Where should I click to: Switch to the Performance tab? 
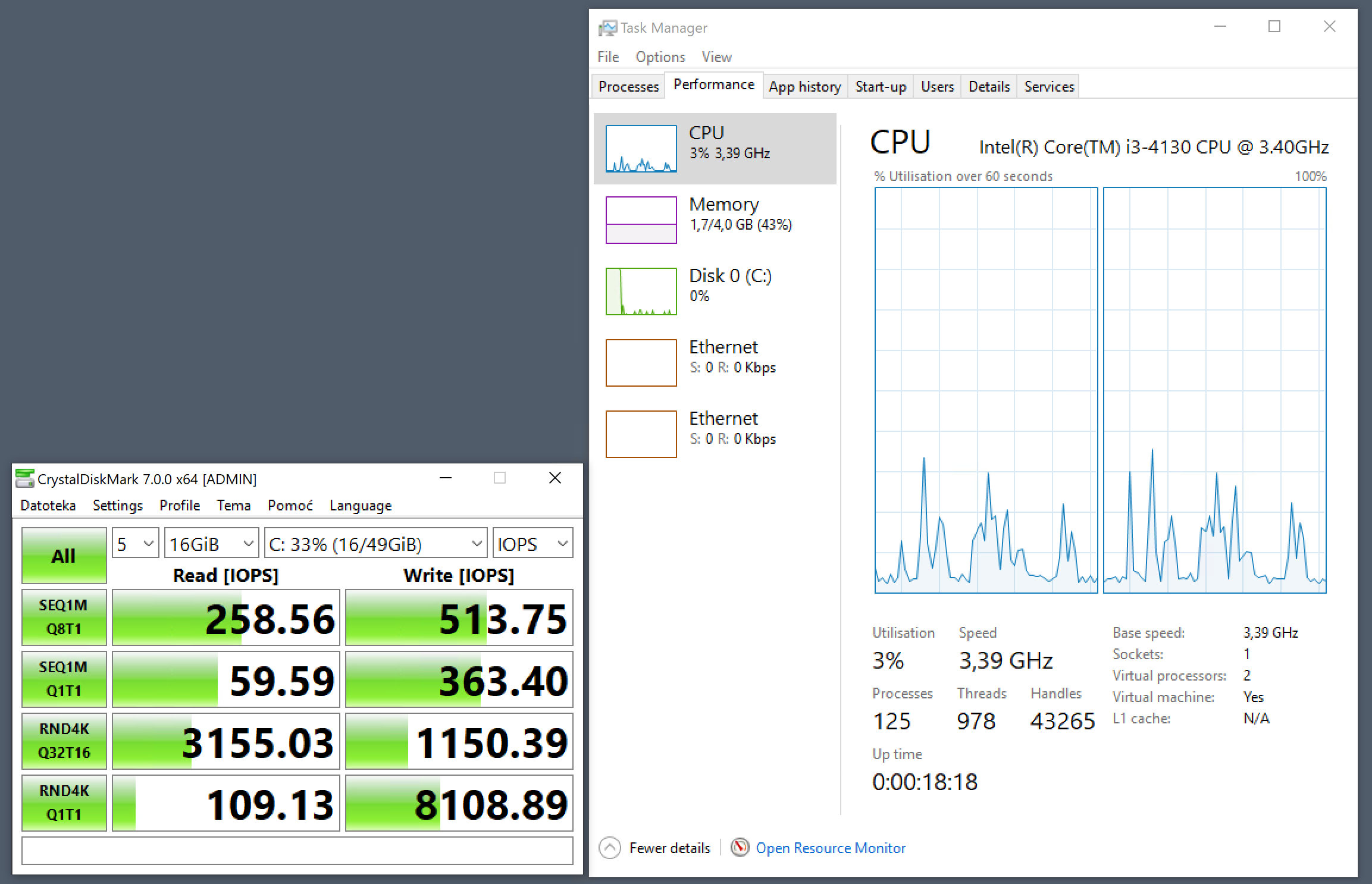pos(714,85)
